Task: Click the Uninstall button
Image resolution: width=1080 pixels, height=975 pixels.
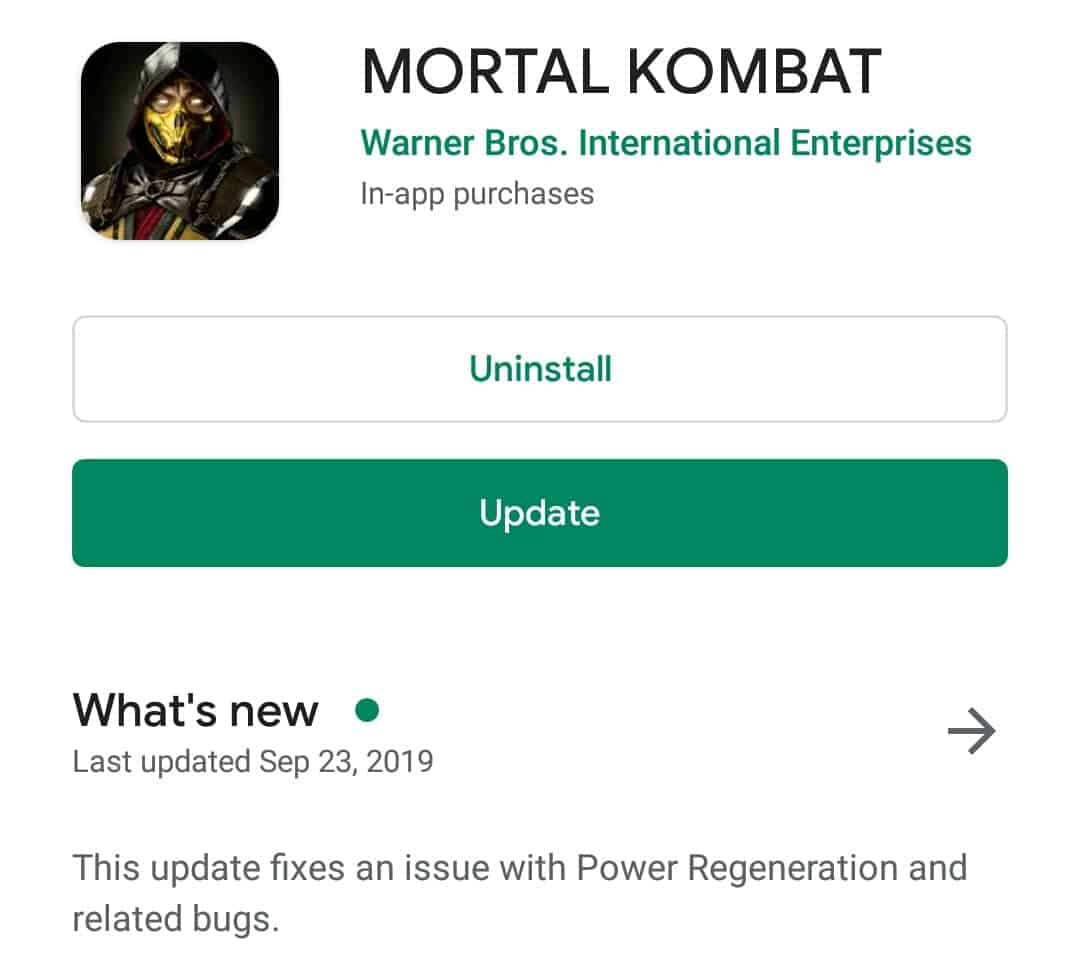Action: pyautogui.click(x=540, y=369)
